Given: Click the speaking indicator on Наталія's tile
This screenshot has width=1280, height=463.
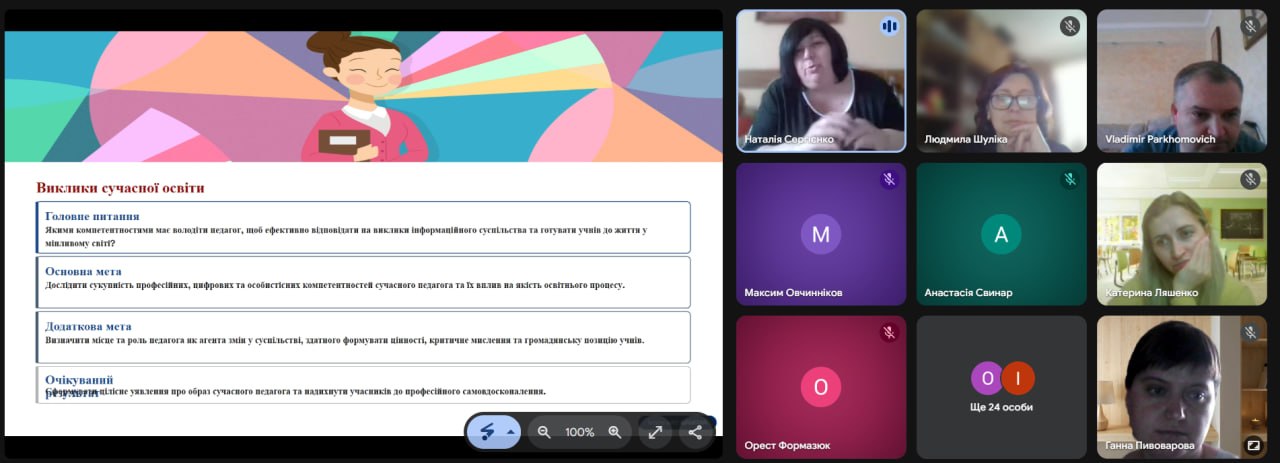Looking at the screenshot, I should pos(889,26).
